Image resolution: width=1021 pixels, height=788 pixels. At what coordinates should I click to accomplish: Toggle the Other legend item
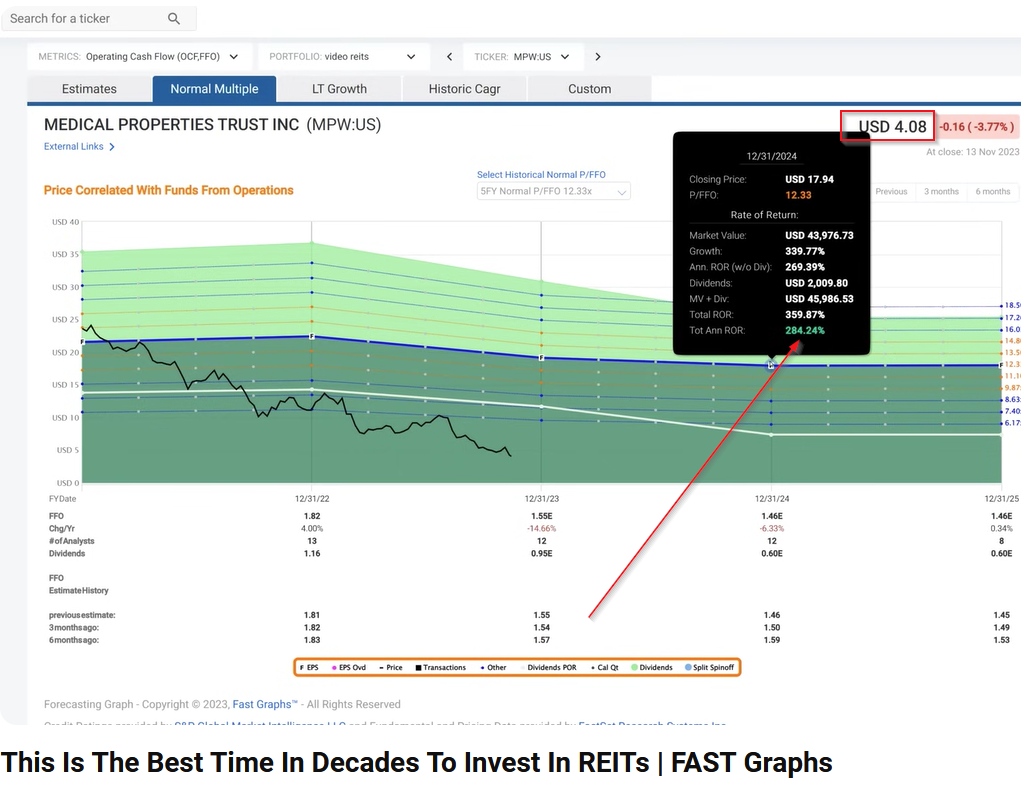coord(493,668)
